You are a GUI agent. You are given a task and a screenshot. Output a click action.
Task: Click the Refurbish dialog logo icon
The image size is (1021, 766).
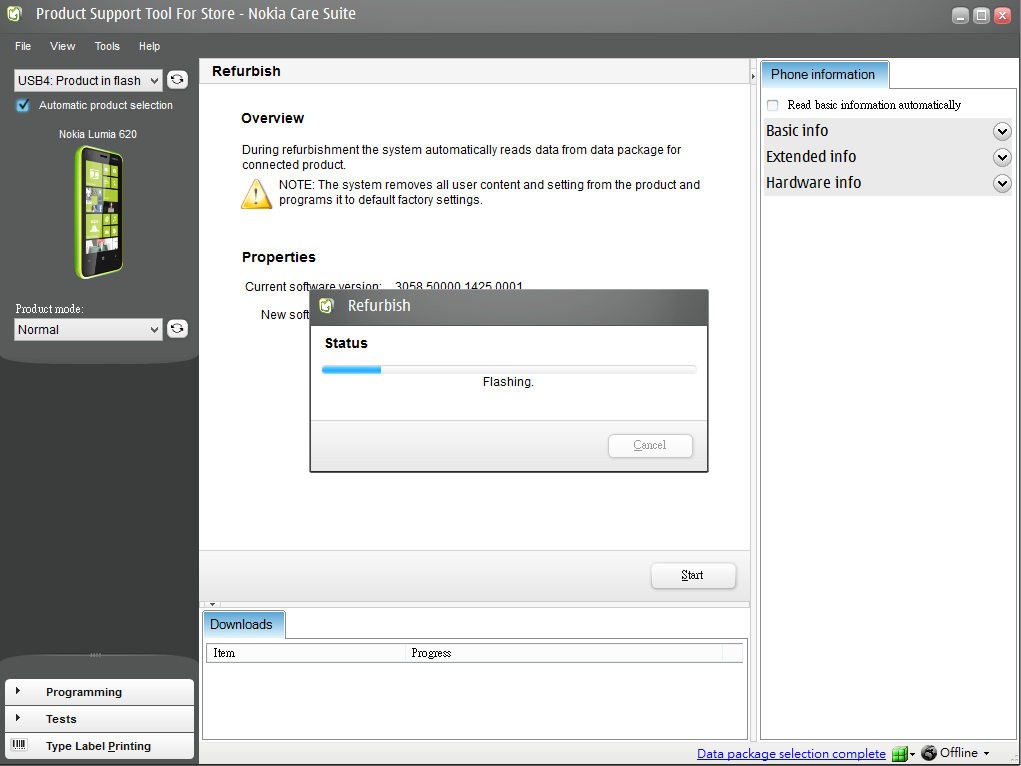[x=327, y=305]
